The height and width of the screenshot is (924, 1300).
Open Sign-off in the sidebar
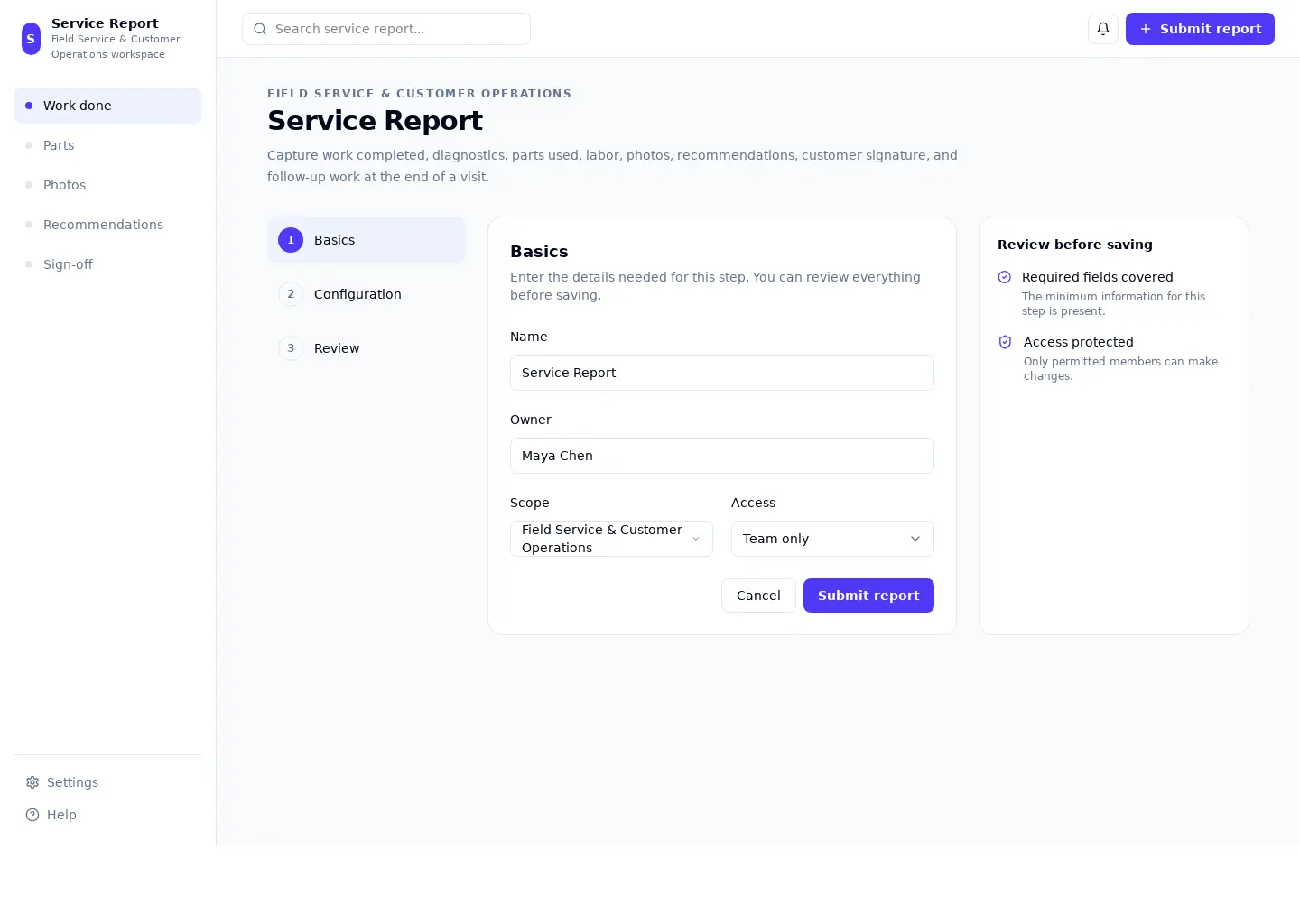click(107, 264)
